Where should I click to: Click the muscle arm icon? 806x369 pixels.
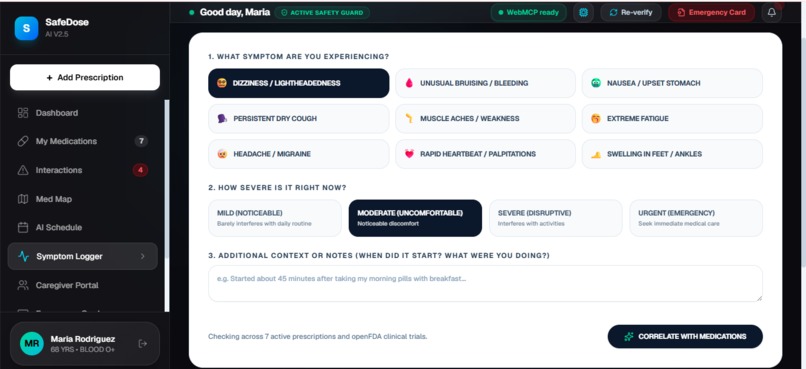(x=409, y=118)
